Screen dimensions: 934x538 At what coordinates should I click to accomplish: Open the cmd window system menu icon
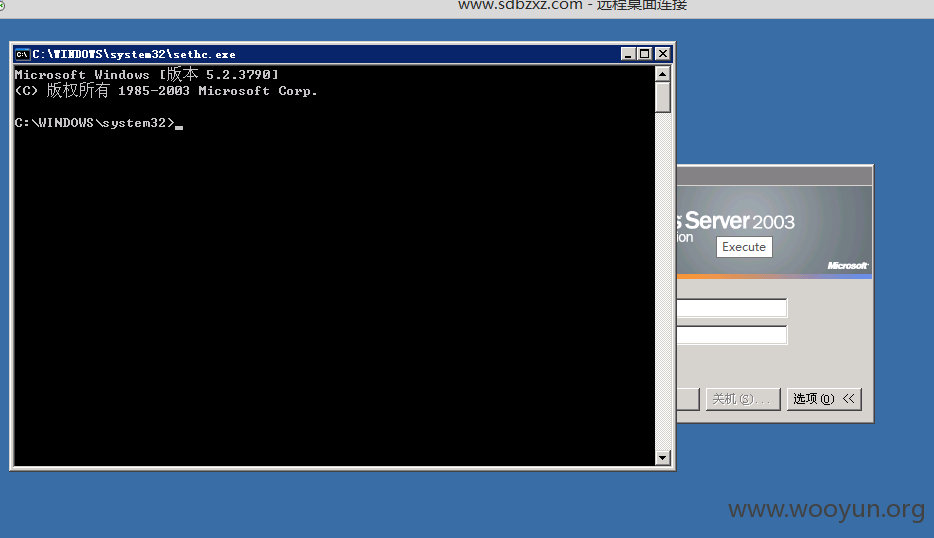point(22,54)
